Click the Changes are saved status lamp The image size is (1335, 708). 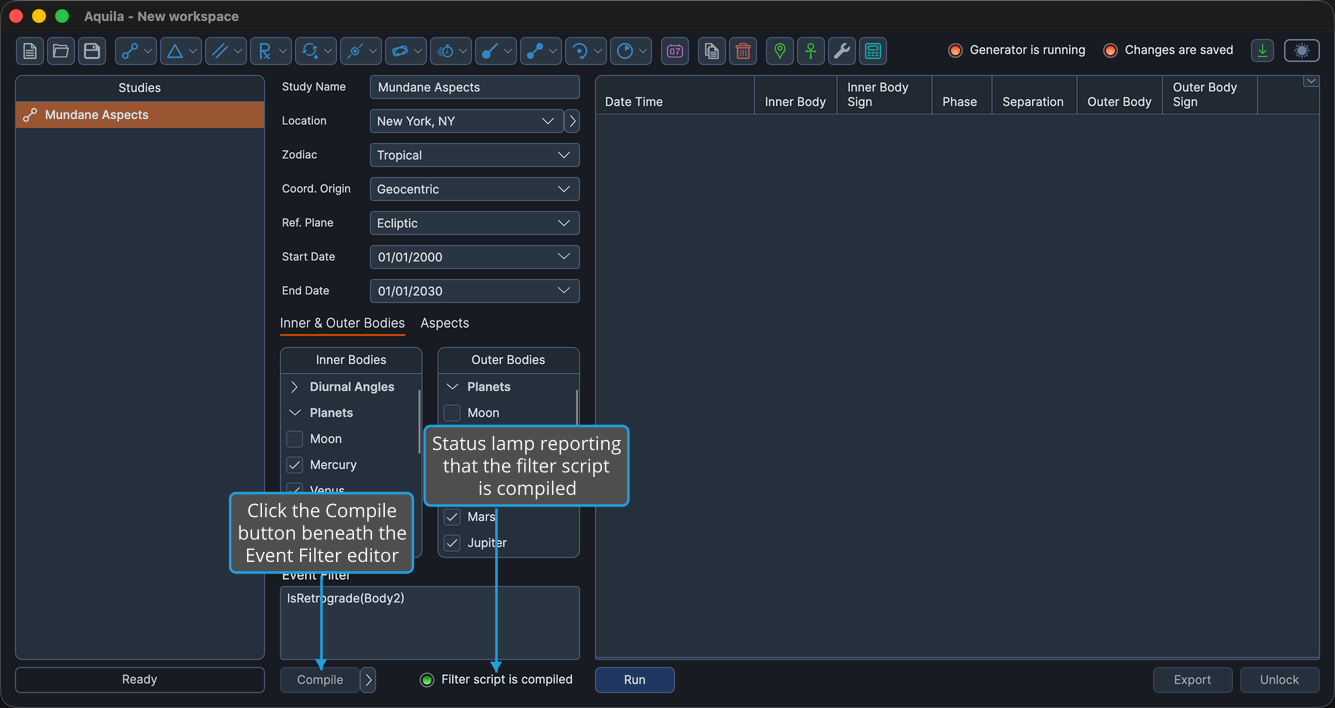click(x=1110, y=50)
